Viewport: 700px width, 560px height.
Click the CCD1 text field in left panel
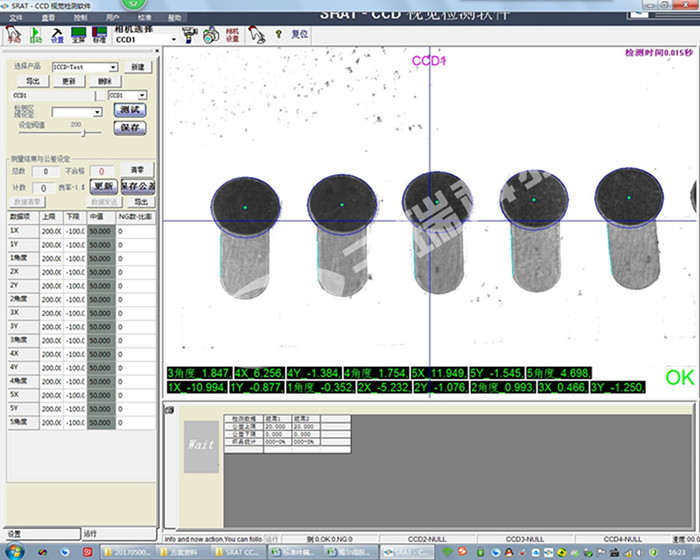(52, 95)
